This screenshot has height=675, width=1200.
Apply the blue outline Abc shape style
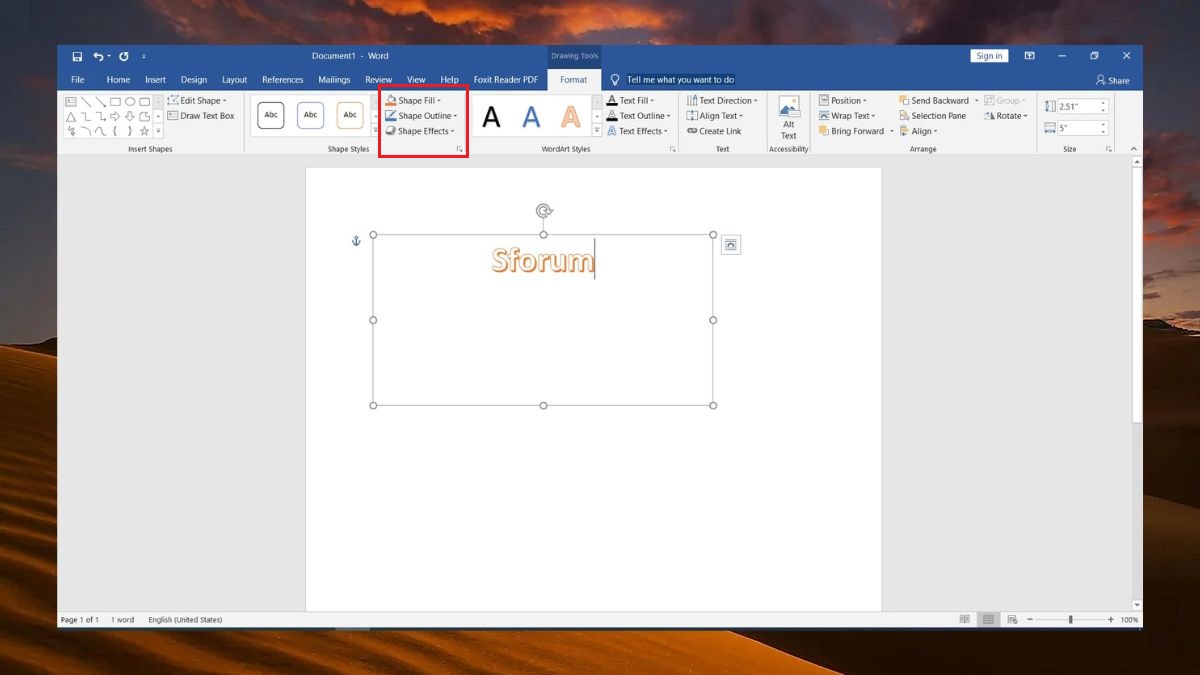pyautogui.click(x=311, y=115)
